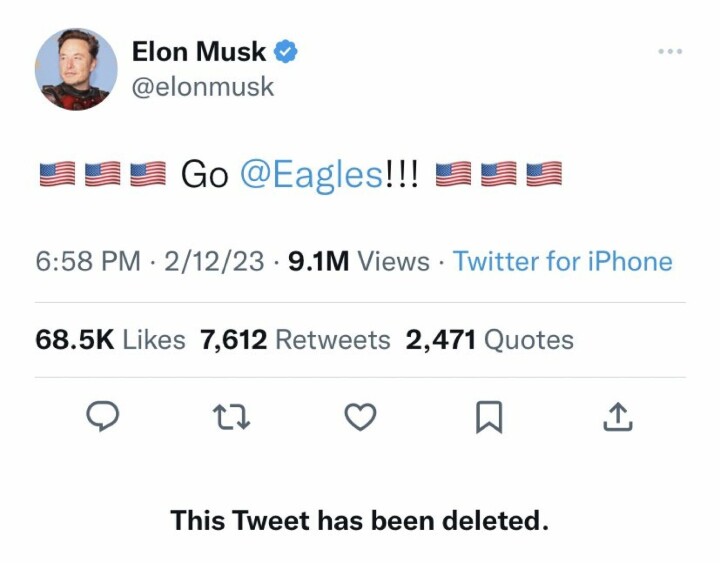View the 9.1M Views analytics
The image size is (720, 563).
(x=358, y=262)
